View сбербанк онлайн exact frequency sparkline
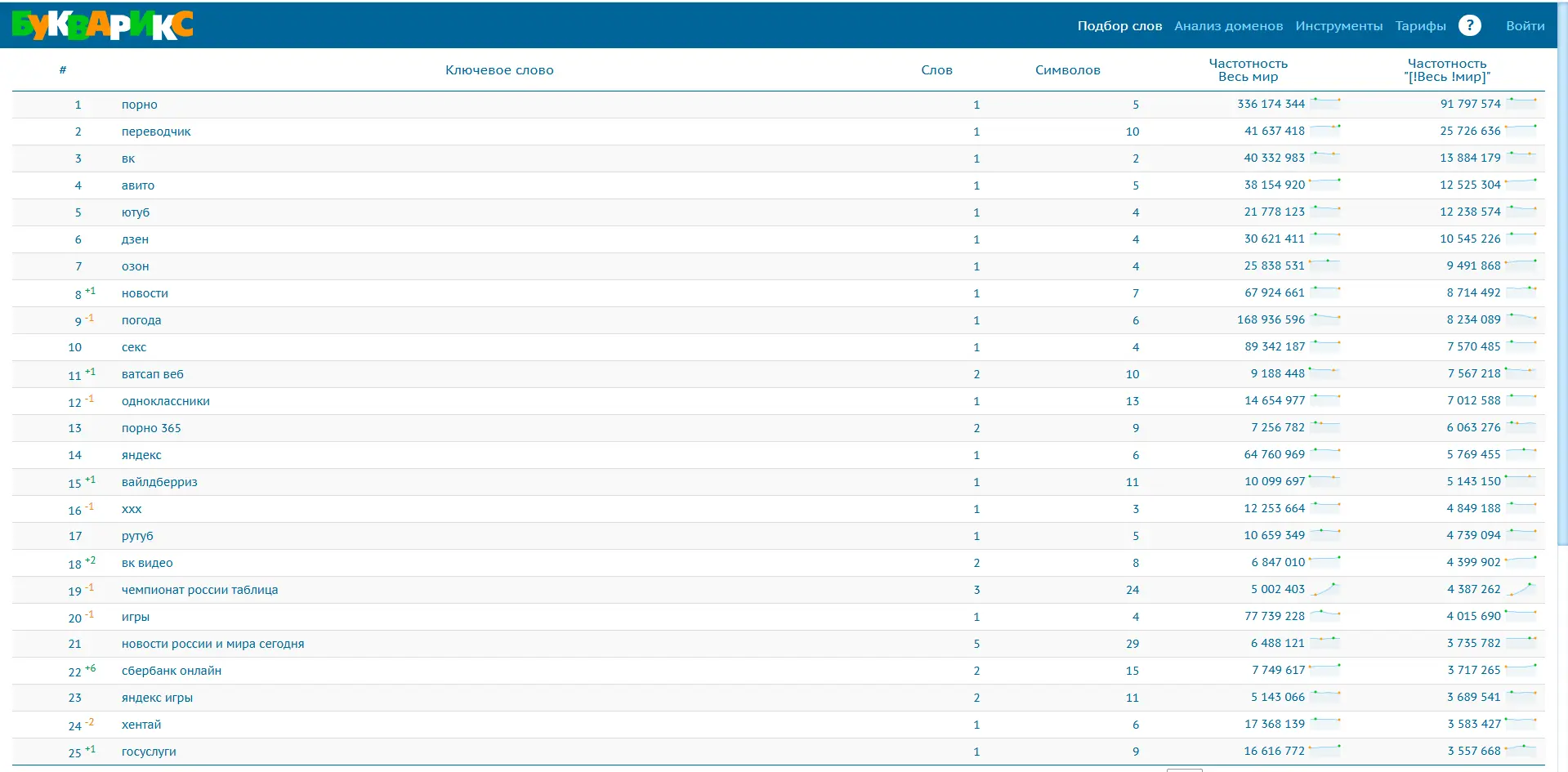 pyautogui.click(x=1521, y=670)
